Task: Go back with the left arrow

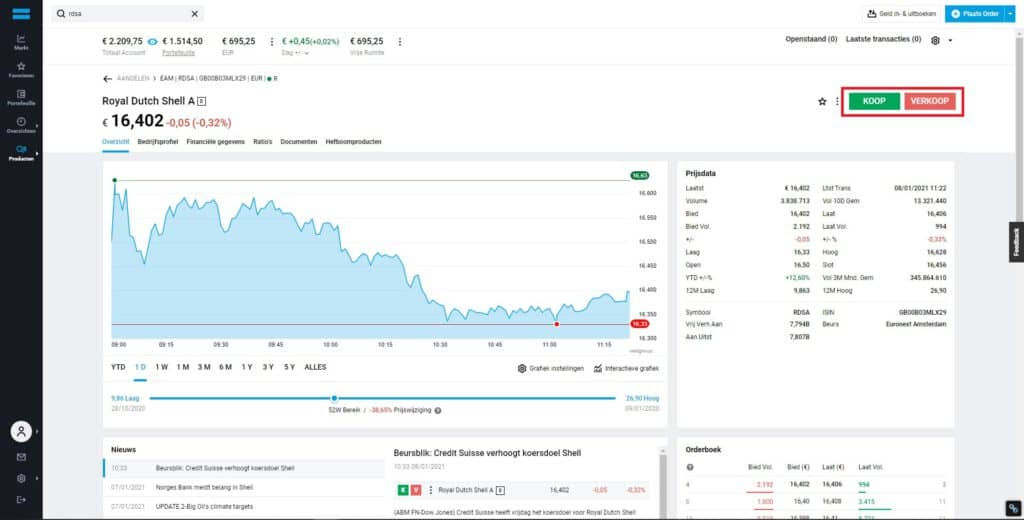Action: coord(108,78)
